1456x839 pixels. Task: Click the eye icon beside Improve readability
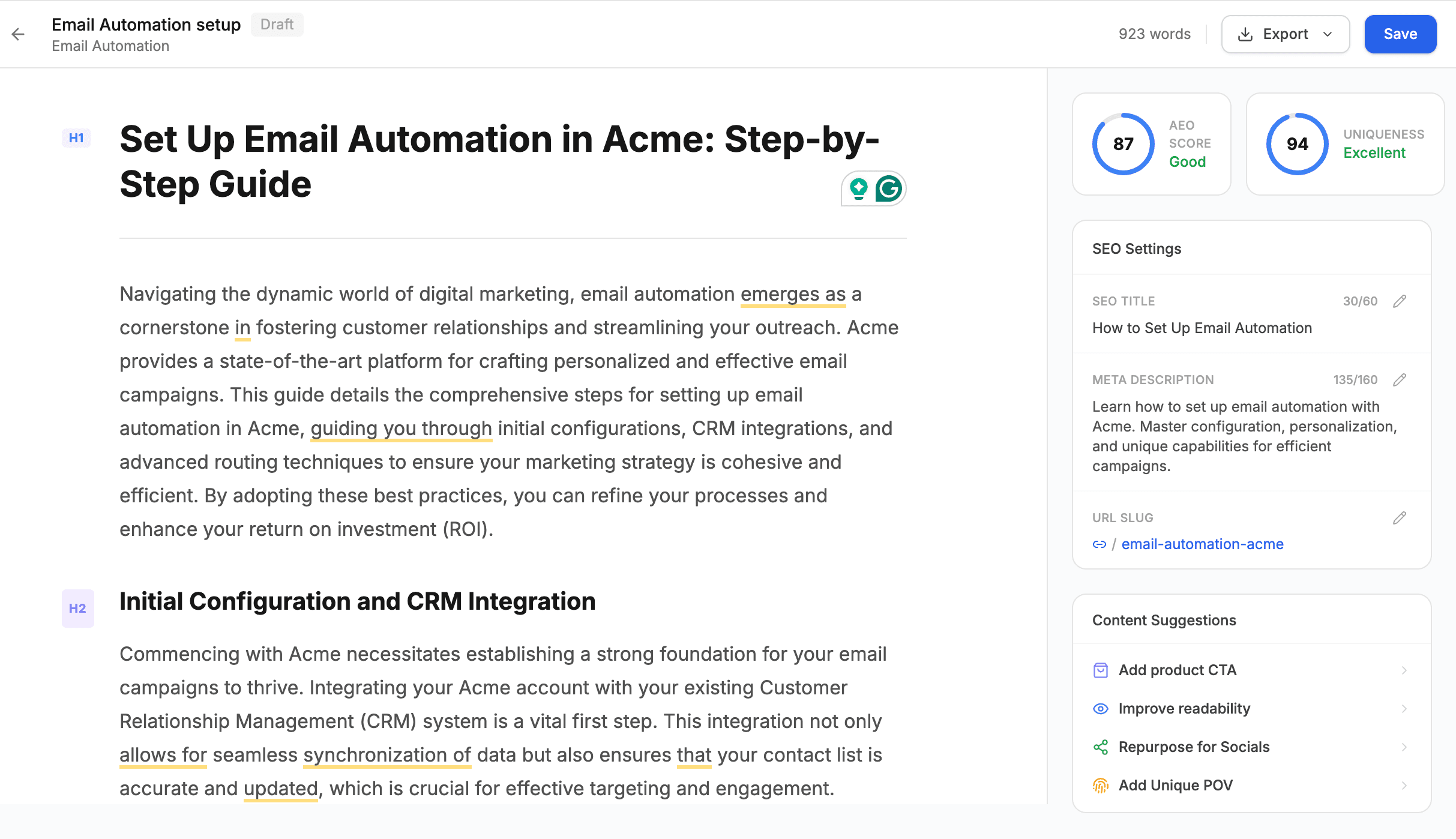pyautogui.click(x=1101, y=709)
